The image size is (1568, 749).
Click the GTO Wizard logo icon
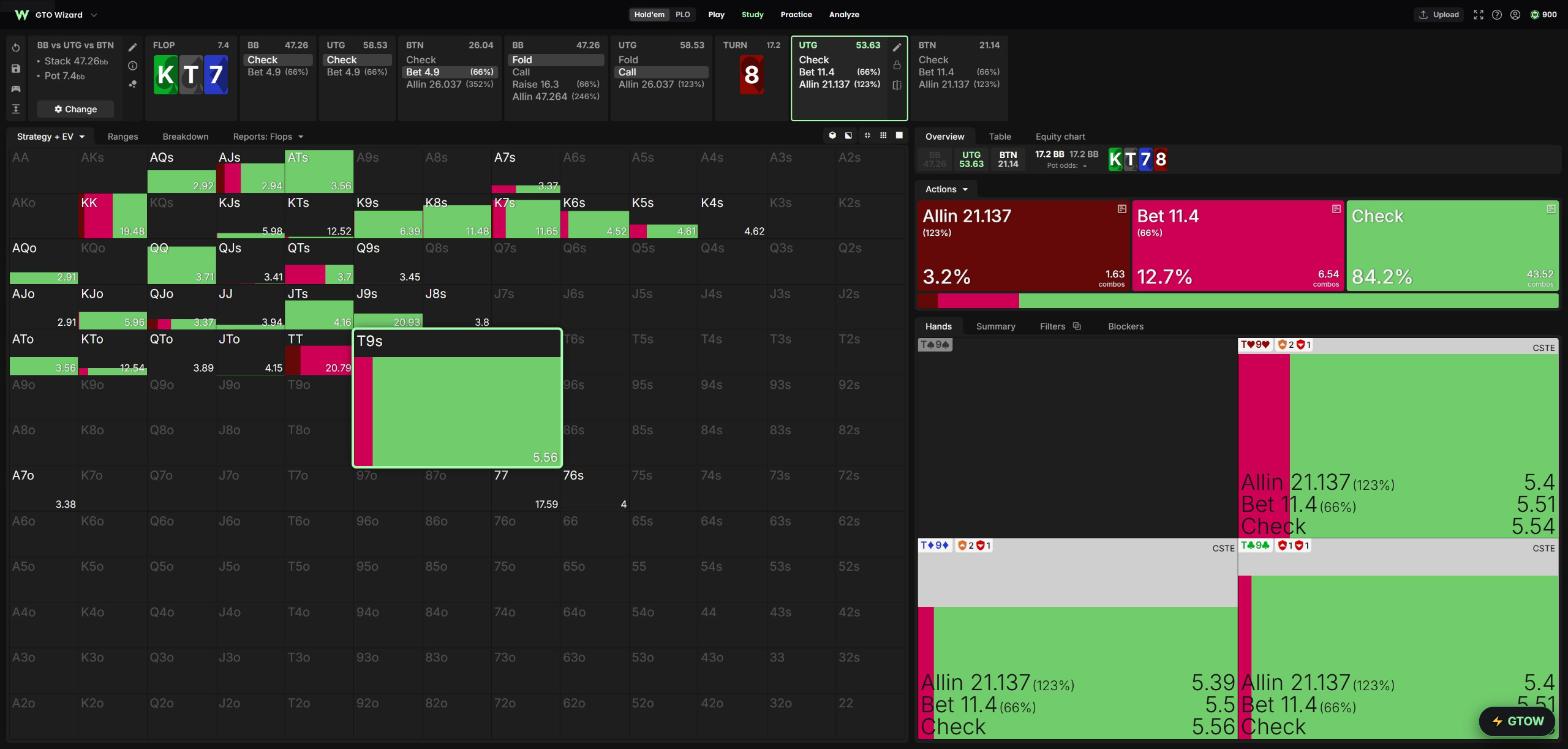click(21, 15)
